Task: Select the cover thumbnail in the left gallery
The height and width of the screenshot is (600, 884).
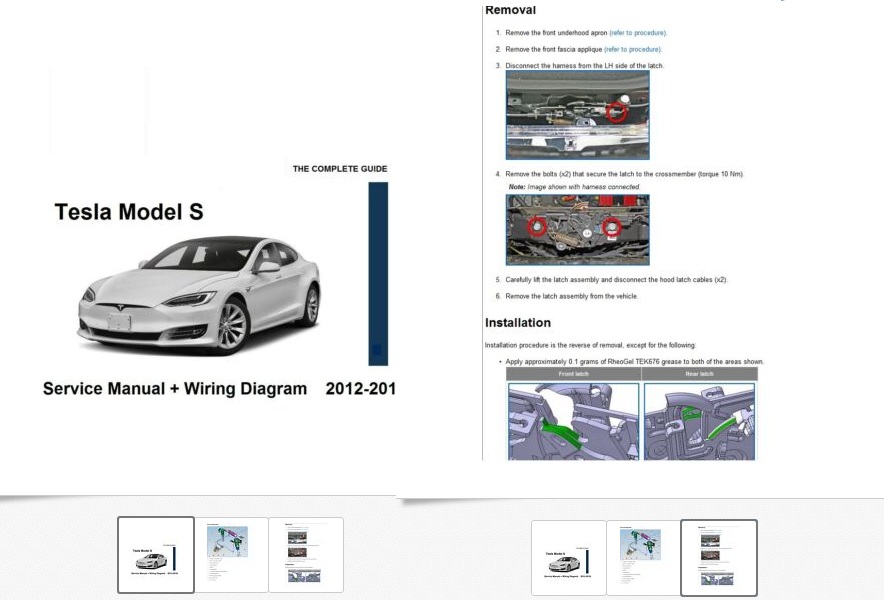Action: (x=156, y=555)
